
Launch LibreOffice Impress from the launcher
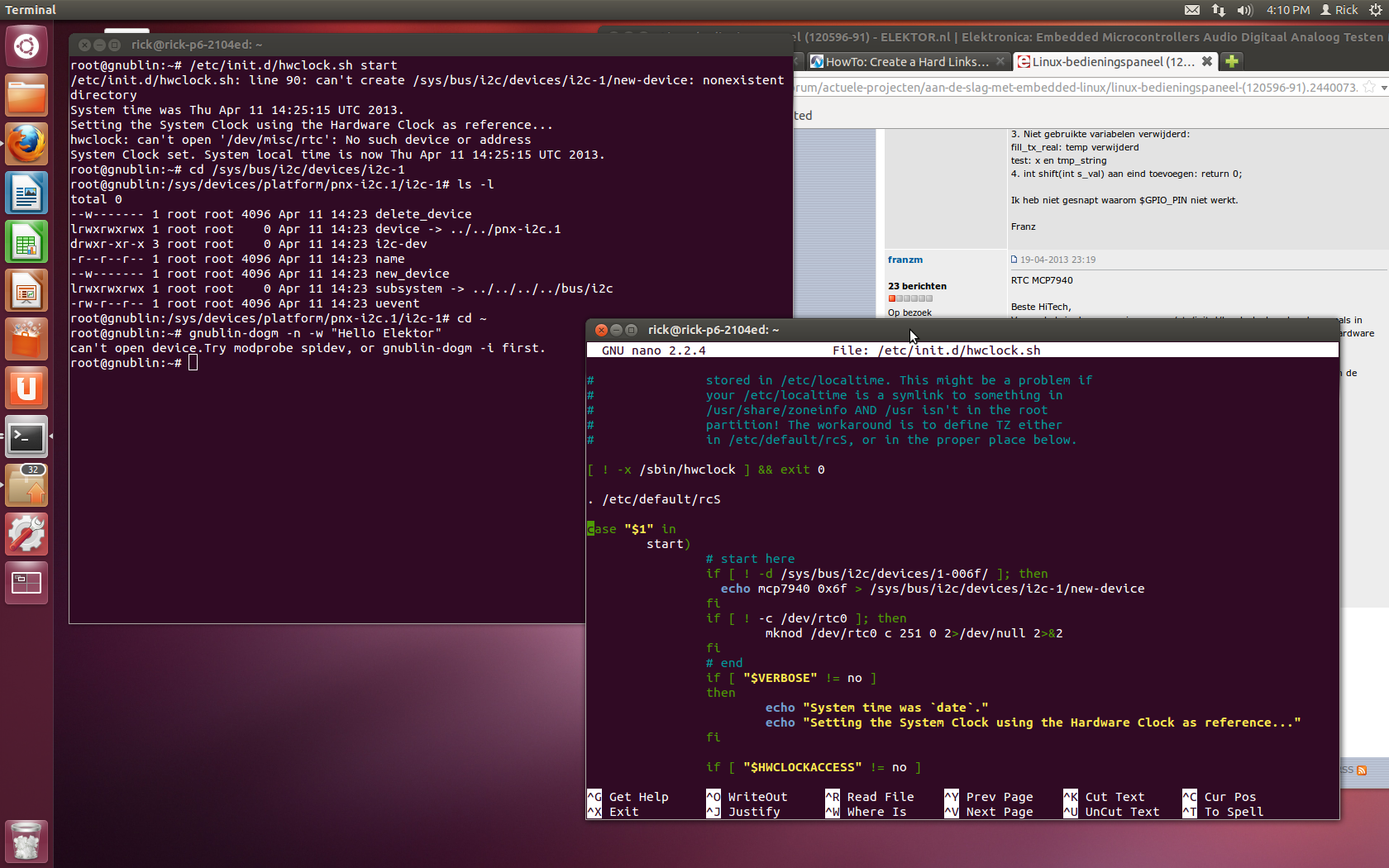tap(26, 291)
